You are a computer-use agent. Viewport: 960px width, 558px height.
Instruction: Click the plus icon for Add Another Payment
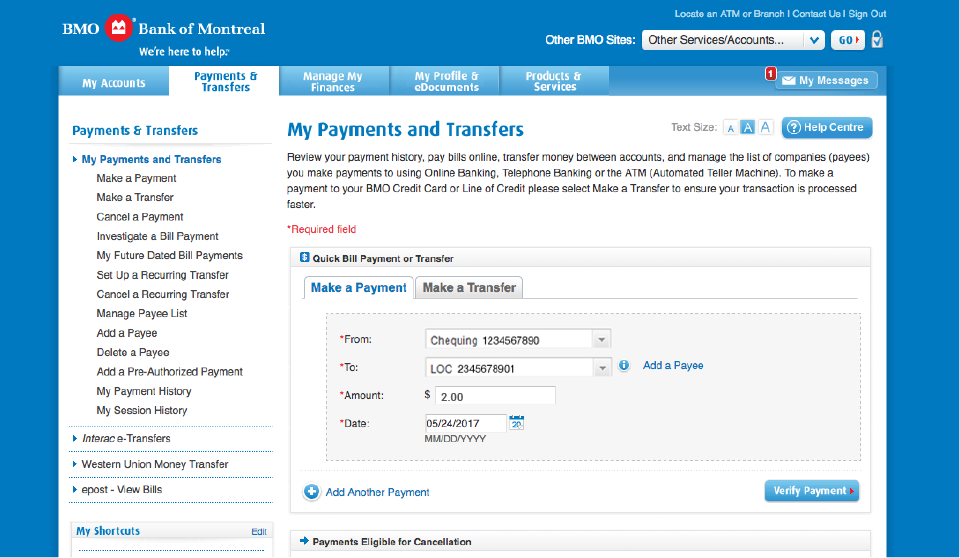[311, 492]
